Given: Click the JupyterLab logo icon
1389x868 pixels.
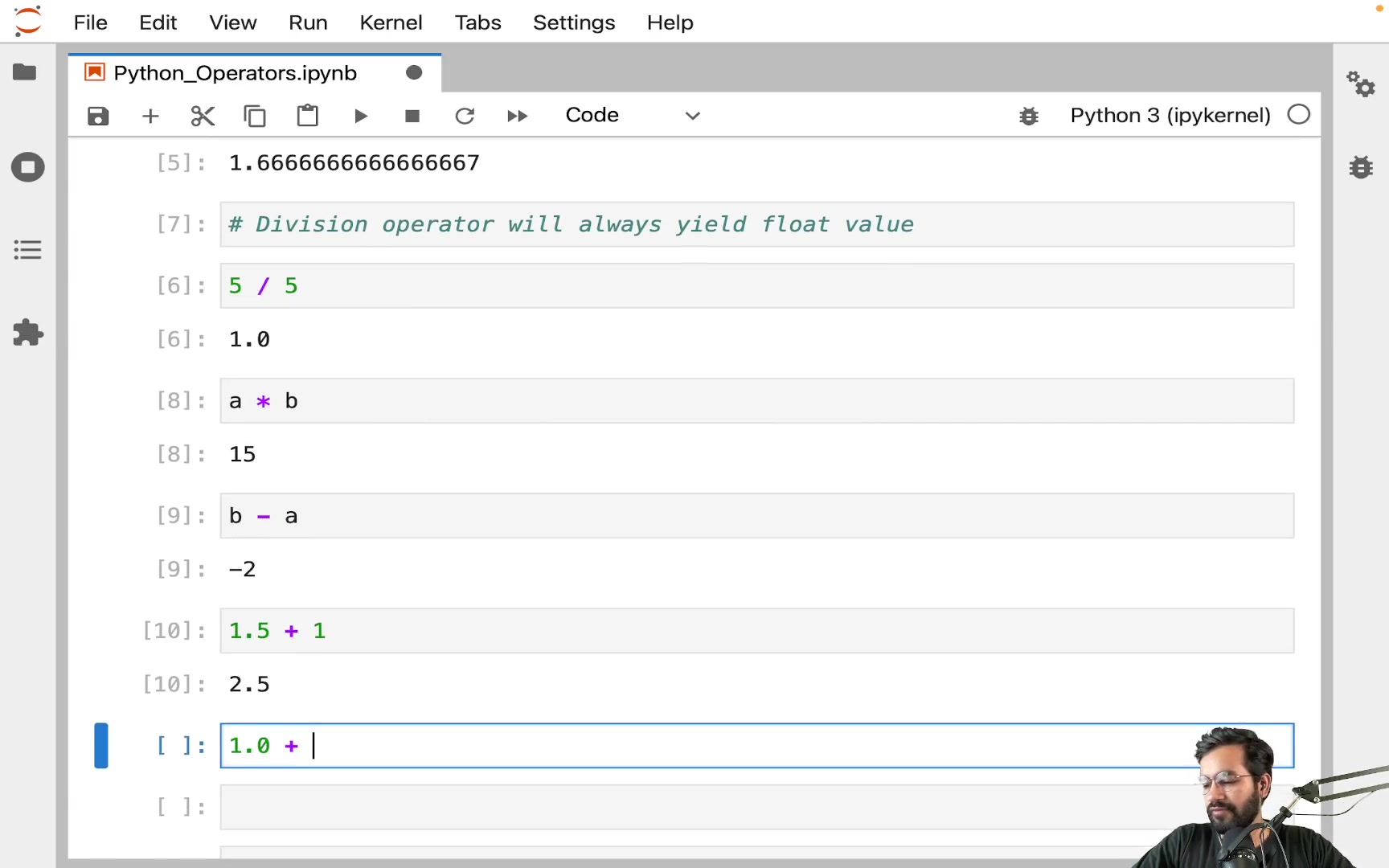Looking at the screenshot, I should coord(27,22).
